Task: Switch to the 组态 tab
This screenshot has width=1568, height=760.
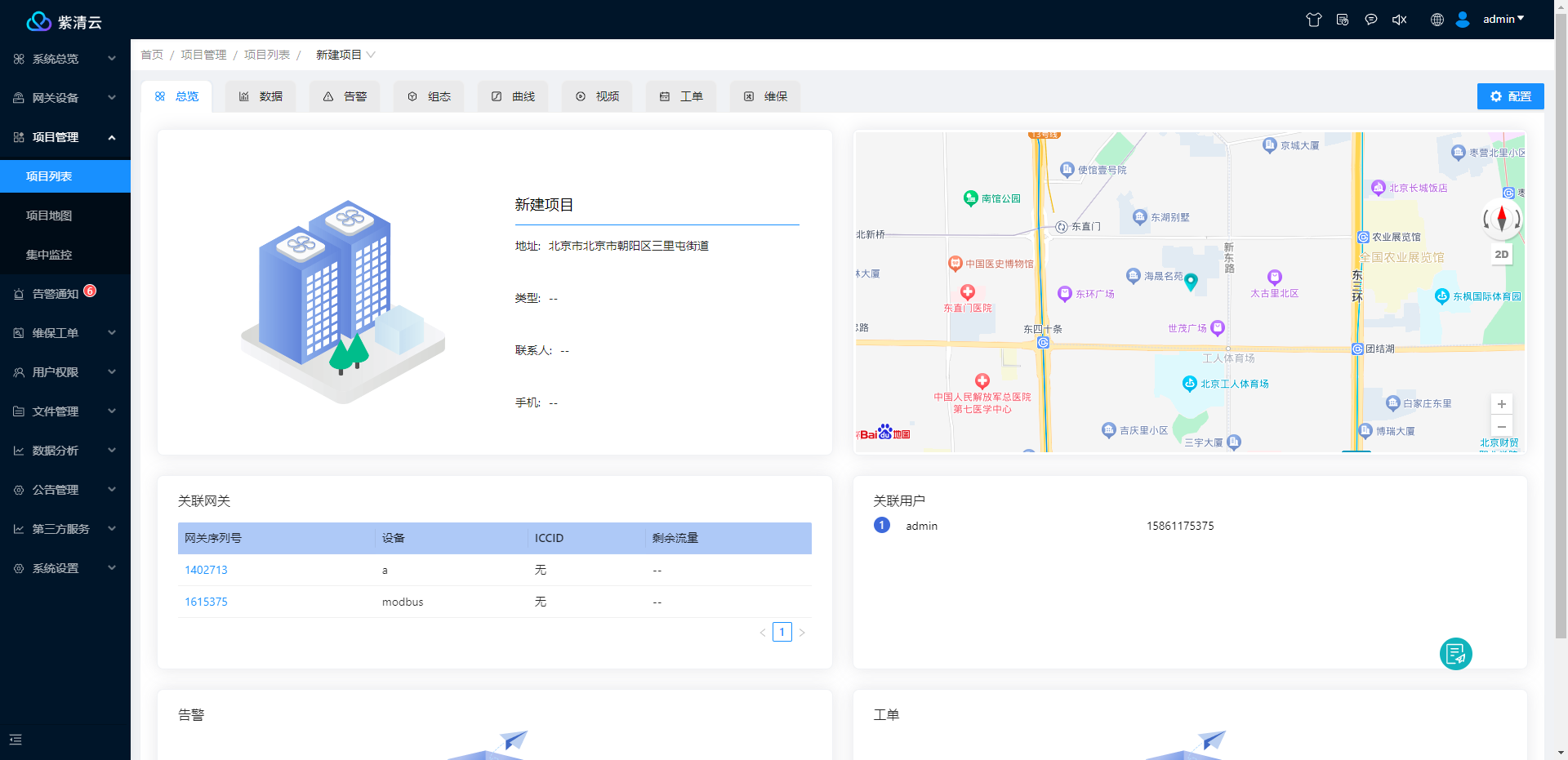Action: click(x=429, y=96)
